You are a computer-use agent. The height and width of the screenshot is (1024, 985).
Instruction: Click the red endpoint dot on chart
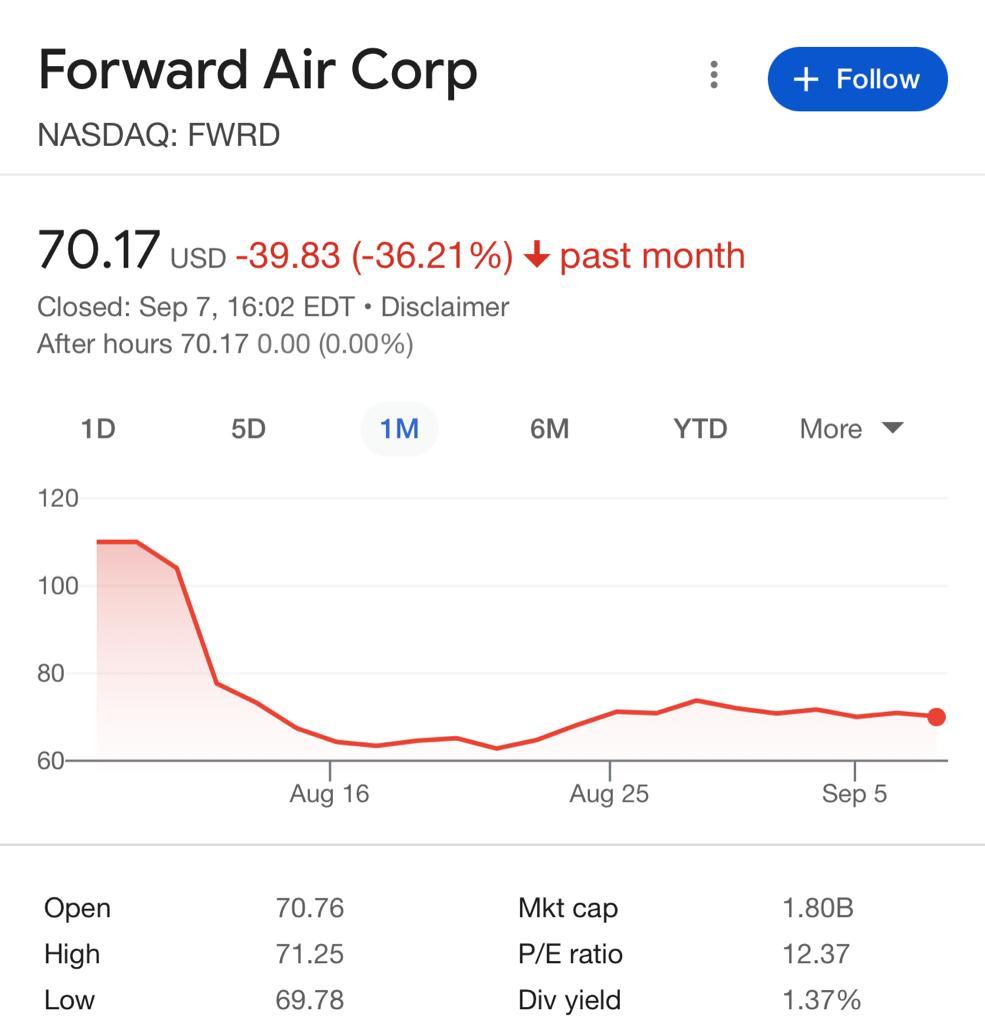coord(936,717)
